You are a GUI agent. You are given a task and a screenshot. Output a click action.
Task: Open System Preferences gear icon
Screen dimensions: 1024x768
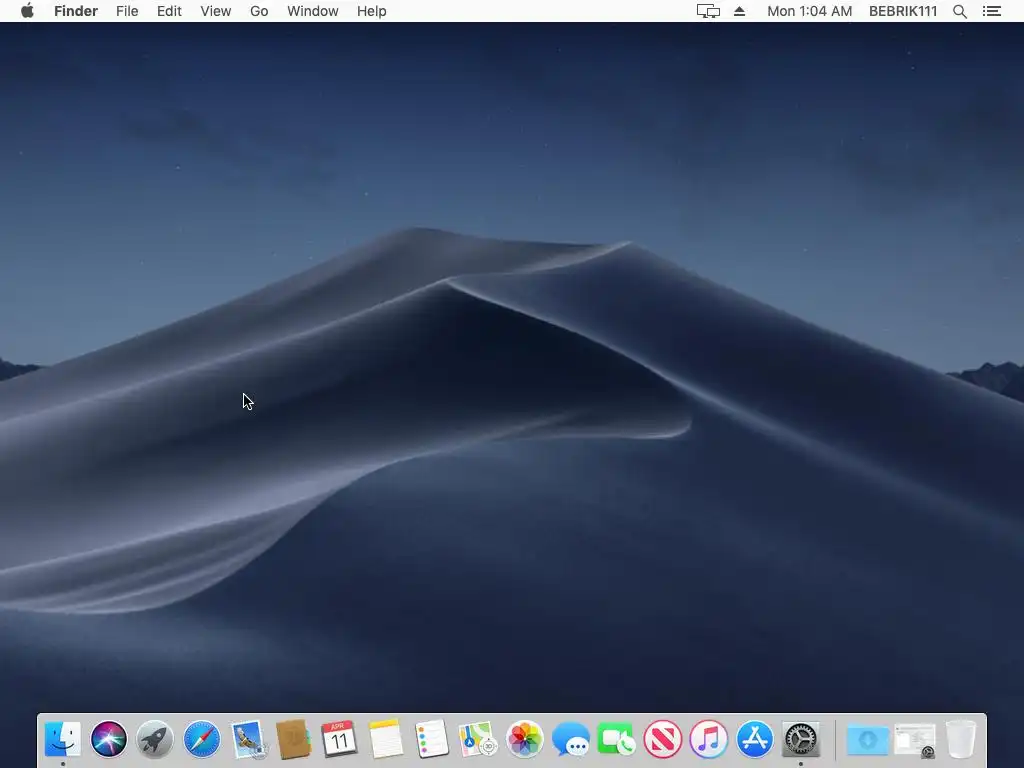point(801,739)
